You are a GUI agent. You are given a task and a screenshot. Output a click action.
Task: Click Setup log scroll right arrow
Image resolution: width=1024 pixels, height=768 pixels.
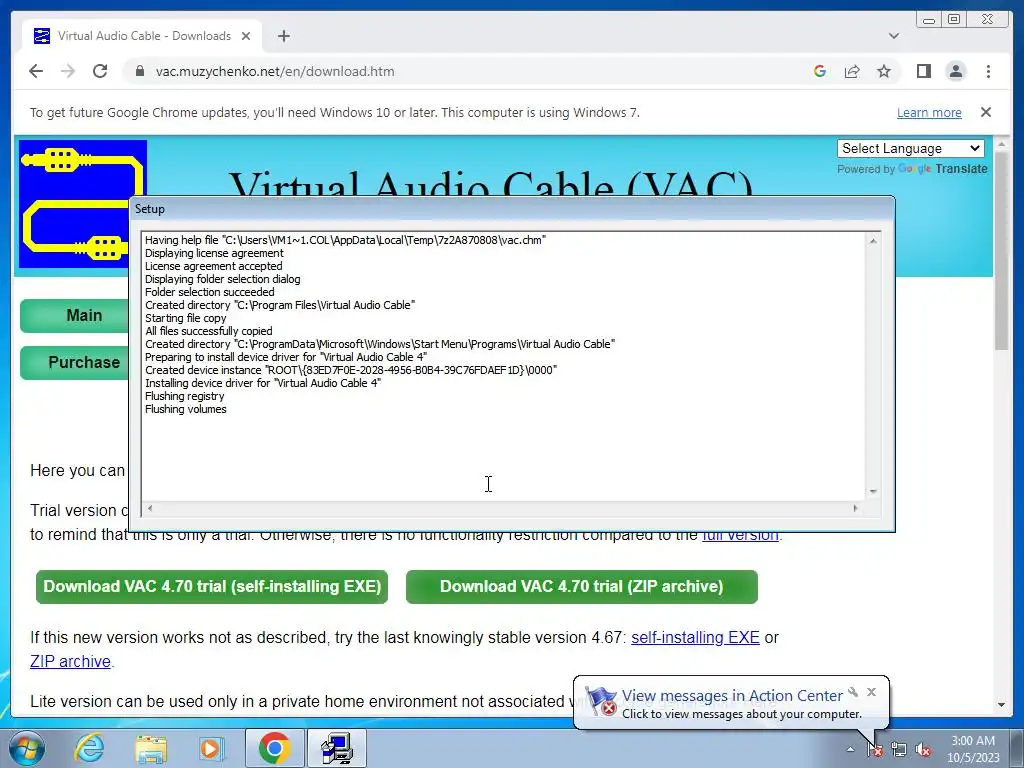(x=856, y=508)
